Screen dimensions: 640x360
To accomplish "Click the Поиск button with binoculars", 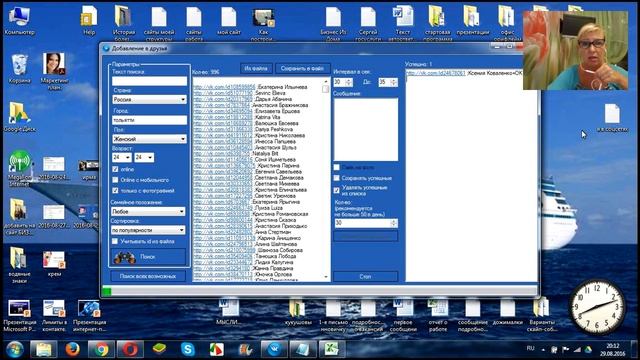I will pos(148,257).
